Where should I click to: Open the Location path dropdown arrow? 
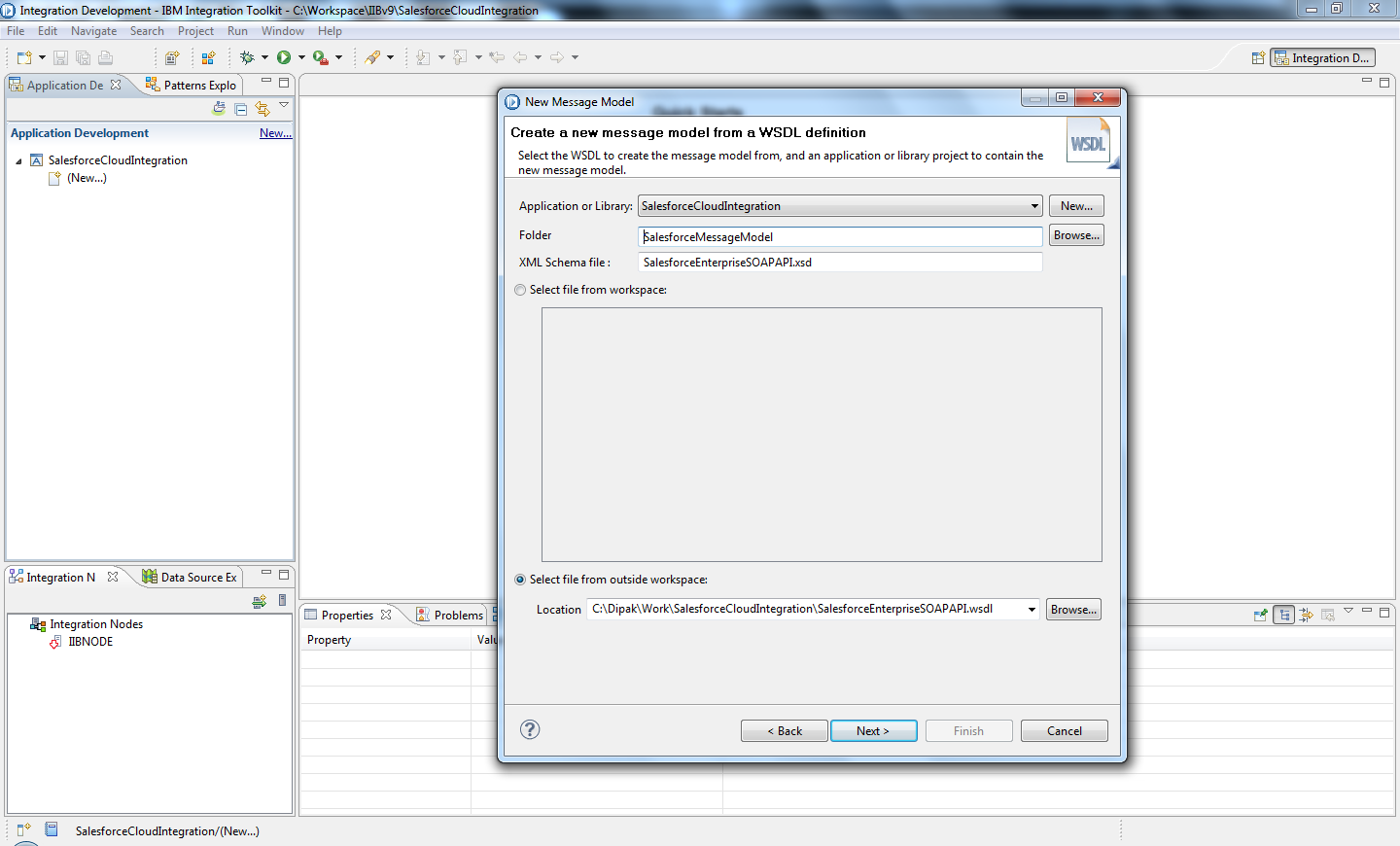(x=1032, y=610)
